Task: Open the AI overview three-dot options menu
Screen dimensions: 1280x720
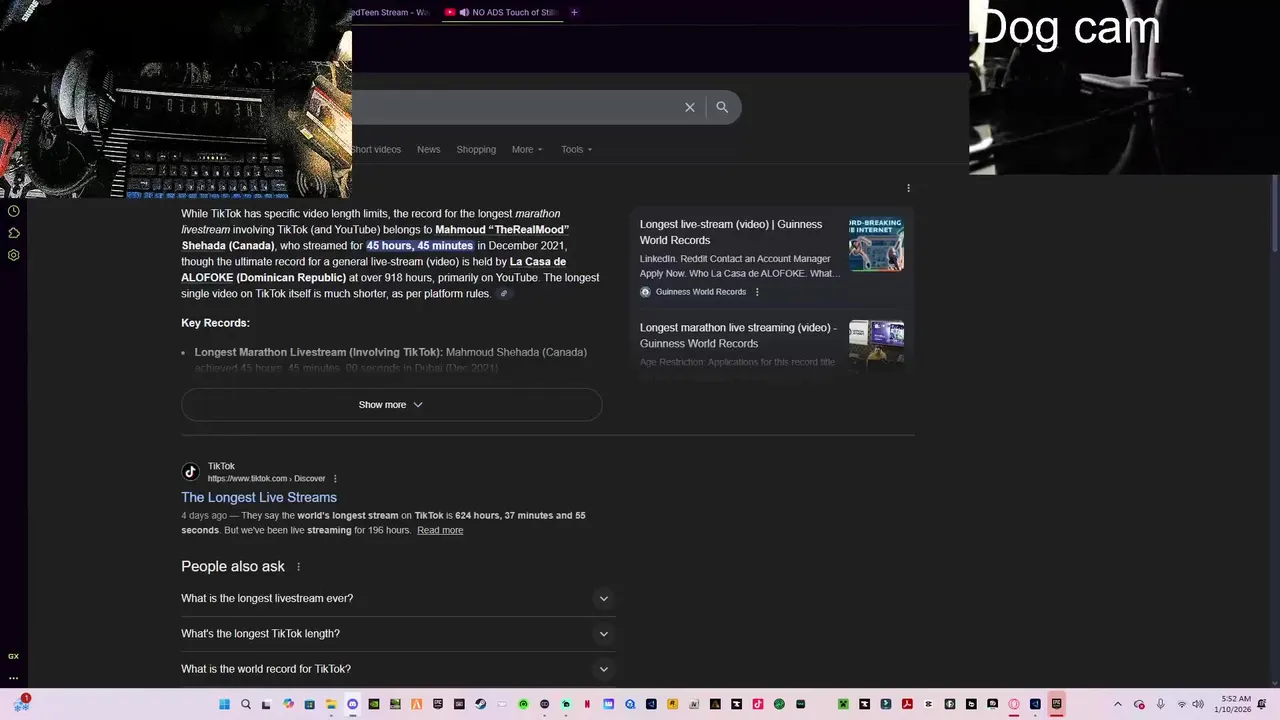Action: point(908,188)
